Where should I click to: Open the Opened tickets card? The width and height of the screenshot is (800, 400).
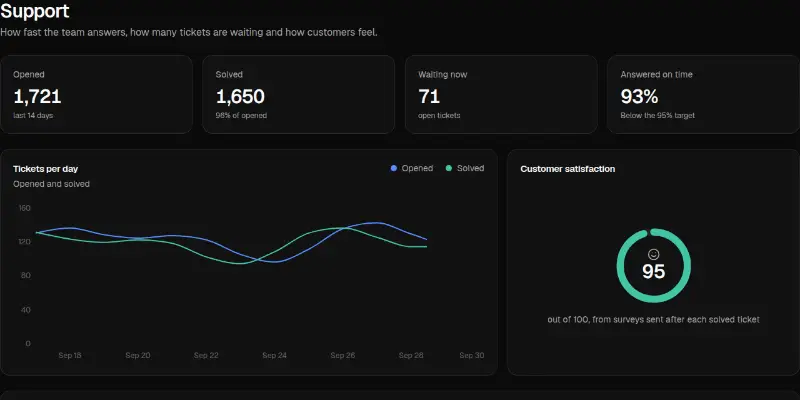tap(96, 94)
